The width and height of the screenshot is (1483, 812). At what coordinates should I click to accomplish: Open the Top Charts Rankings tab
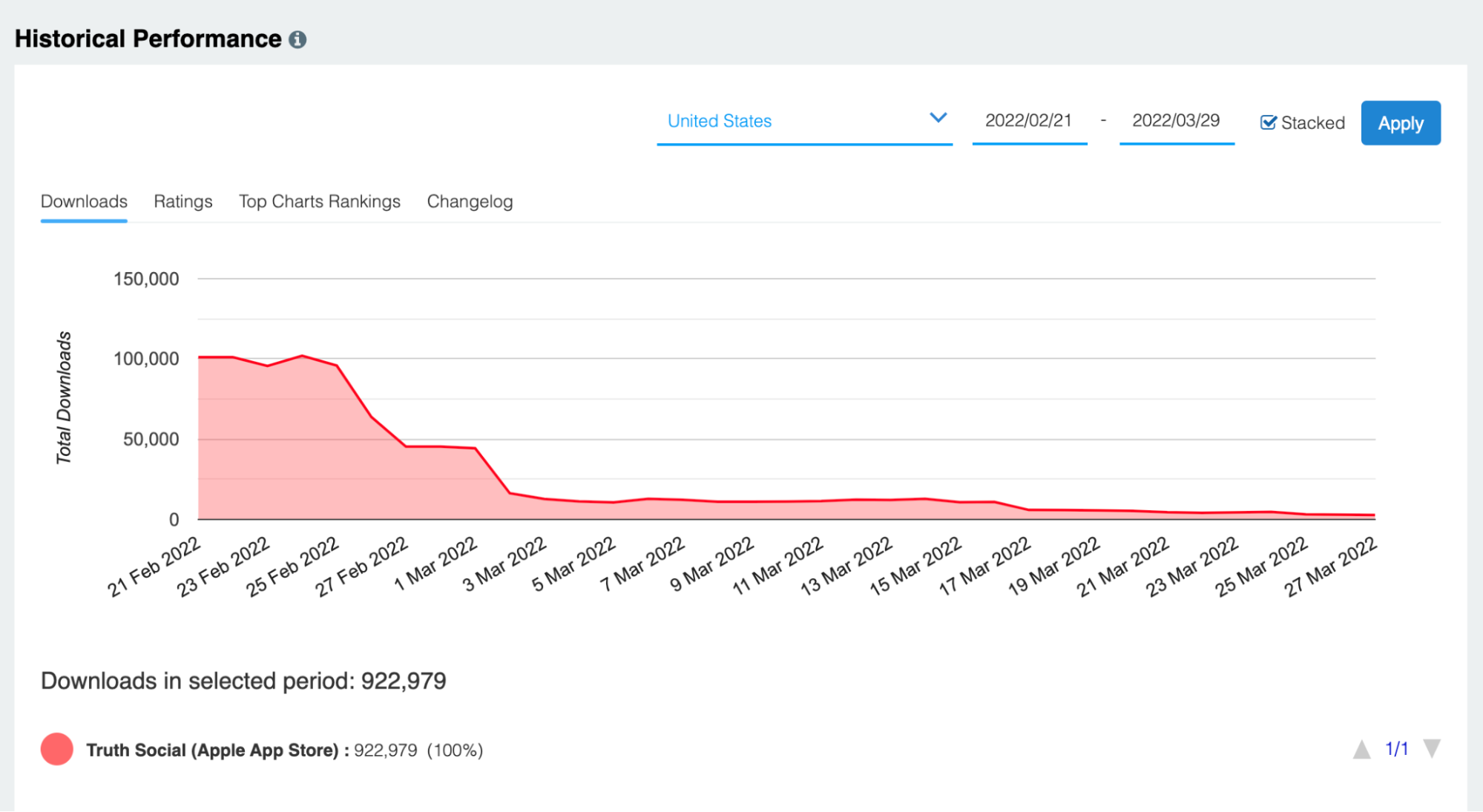[x=319, y=202]
